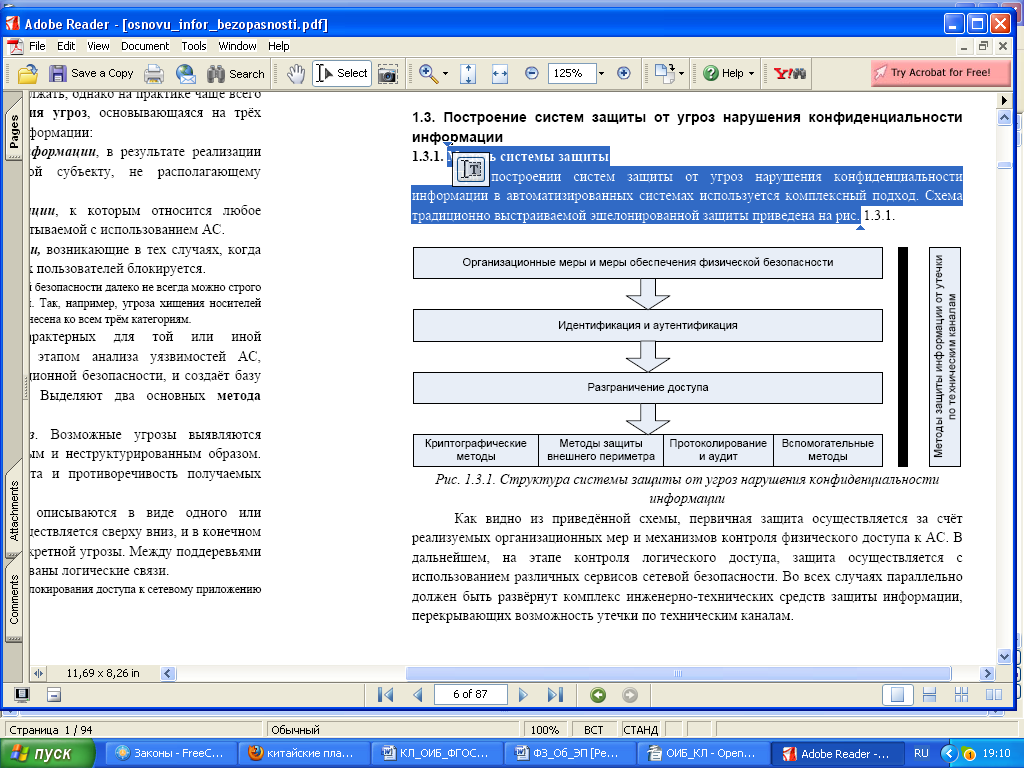This screenshot has width=1024, height=768.
Task: Switch to КЛ_ОИБ_ФГОС taskbar document
Action: click(x=435, y=753)
